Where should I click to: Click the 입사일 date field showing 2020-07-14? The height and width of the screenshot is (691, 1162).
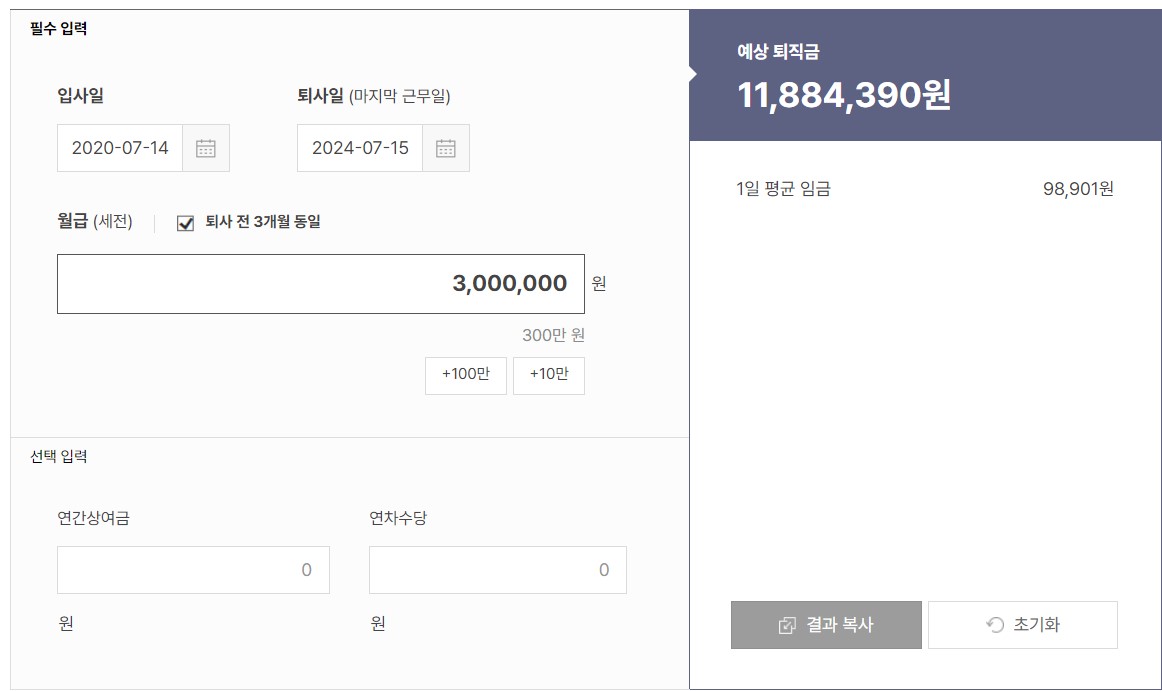120,148
